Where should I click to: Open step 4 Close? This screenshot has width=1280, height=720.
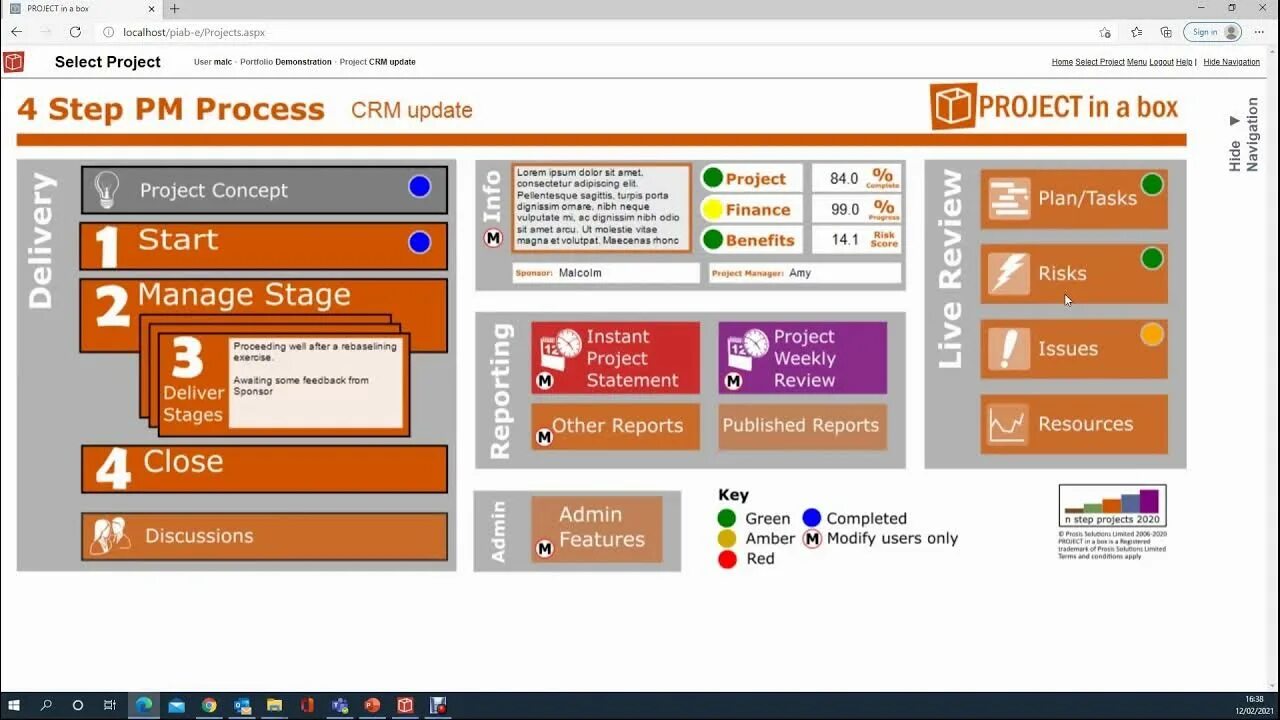pos(264,468)
